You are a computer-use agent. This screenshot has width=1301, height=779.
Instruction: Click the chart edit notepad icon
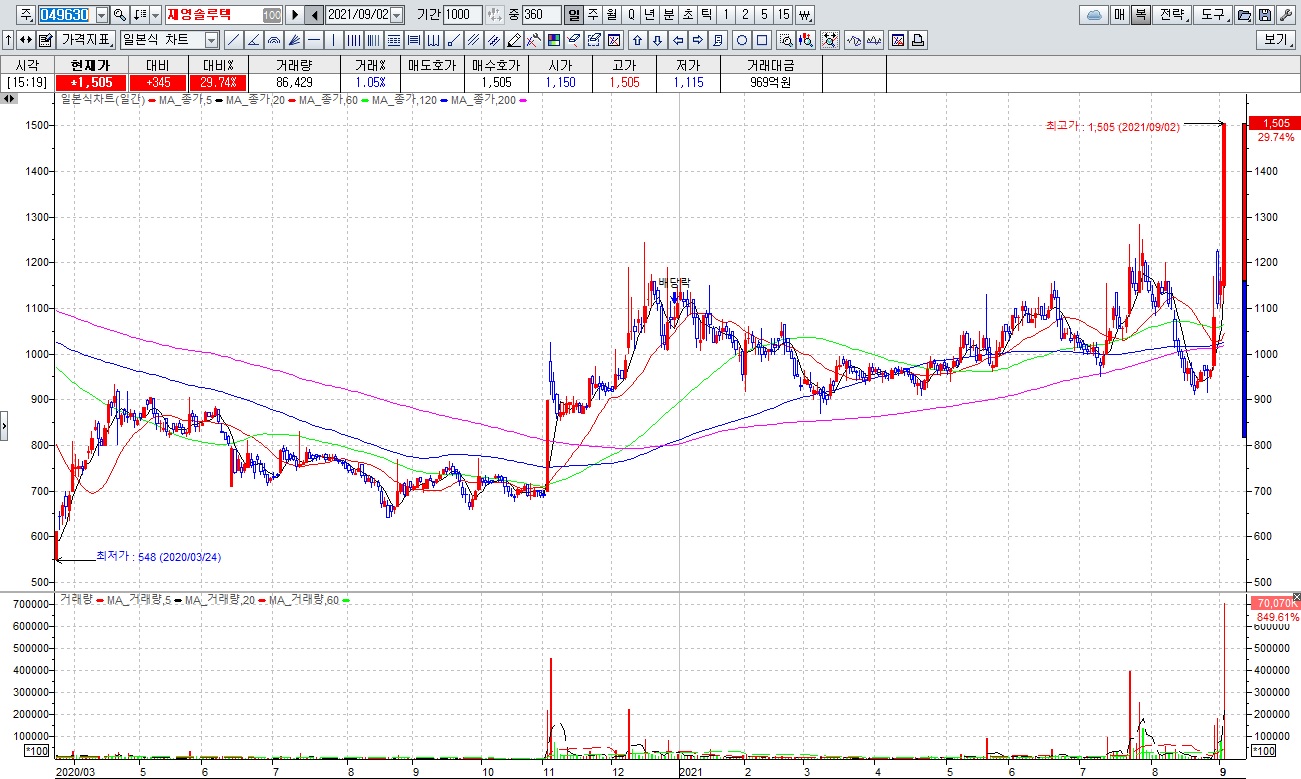45,40
